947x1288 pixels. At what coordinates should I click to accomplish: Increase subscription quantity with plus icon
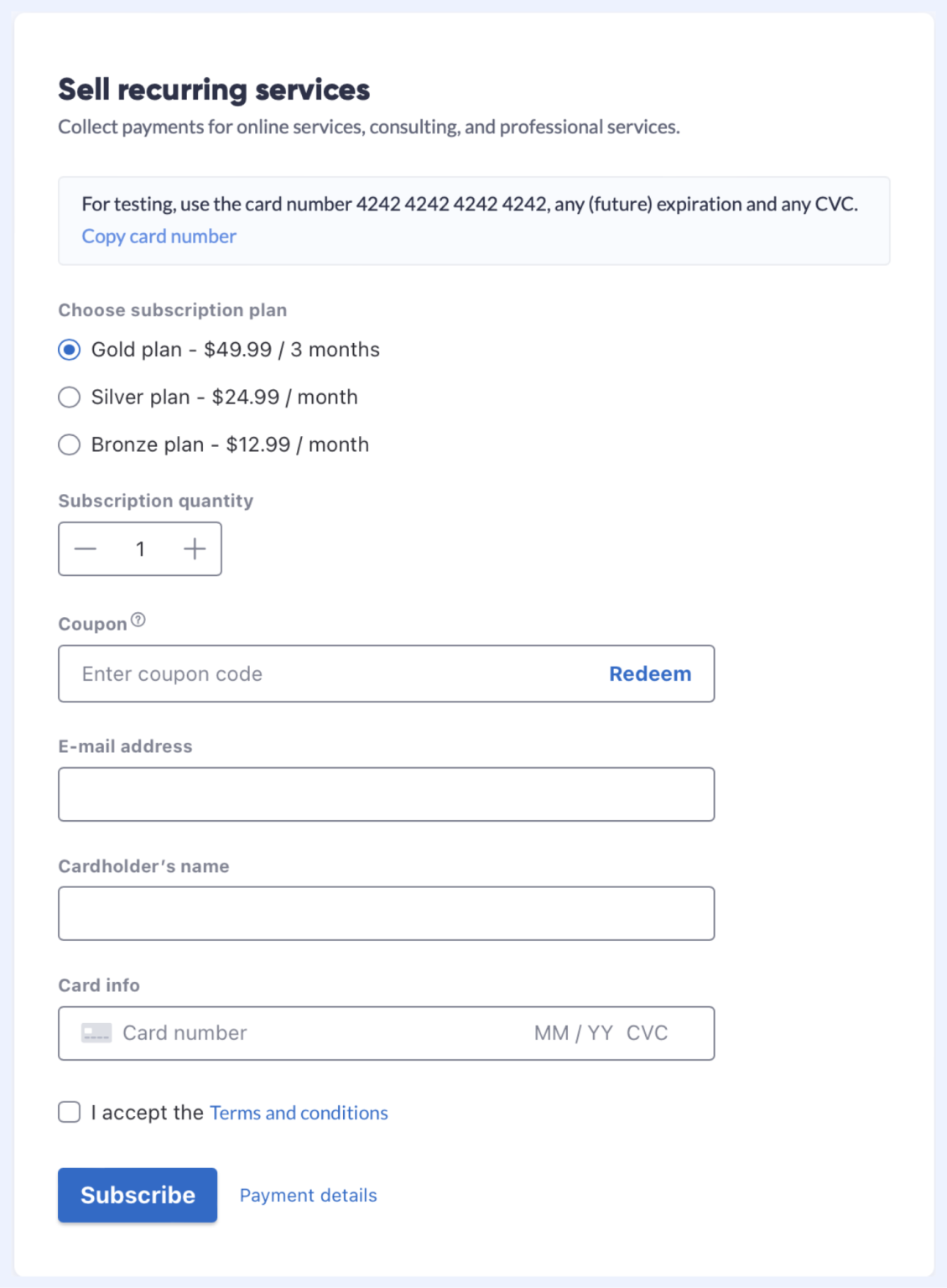click(x=195, y=548)
